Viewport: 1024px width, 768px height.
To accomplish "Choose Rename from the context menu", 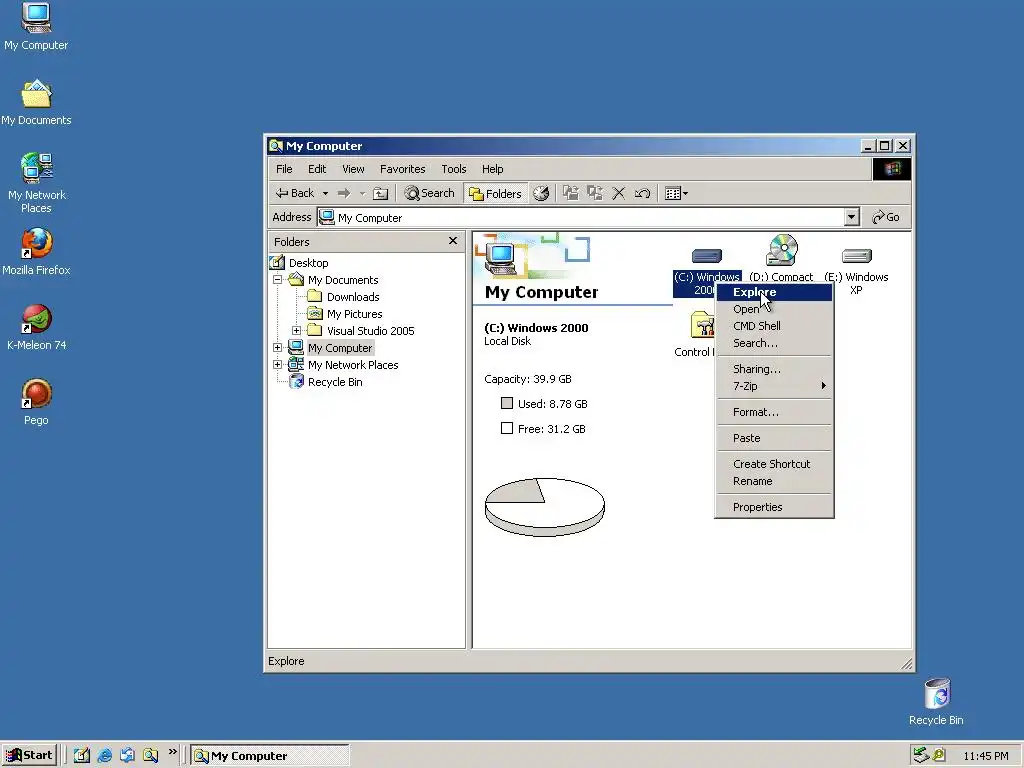I will (x=774, y=481).
